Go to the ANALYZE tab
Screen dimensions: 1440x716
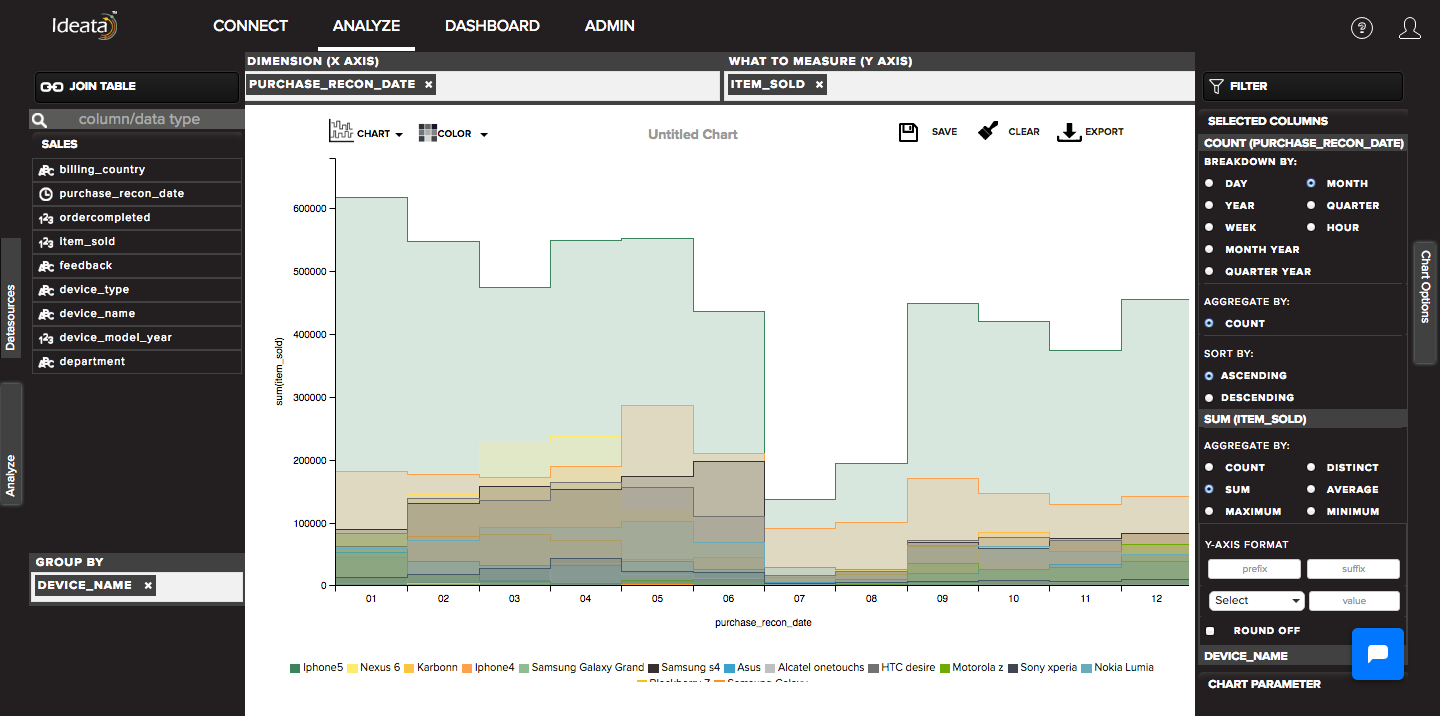[x=366, y=26]
